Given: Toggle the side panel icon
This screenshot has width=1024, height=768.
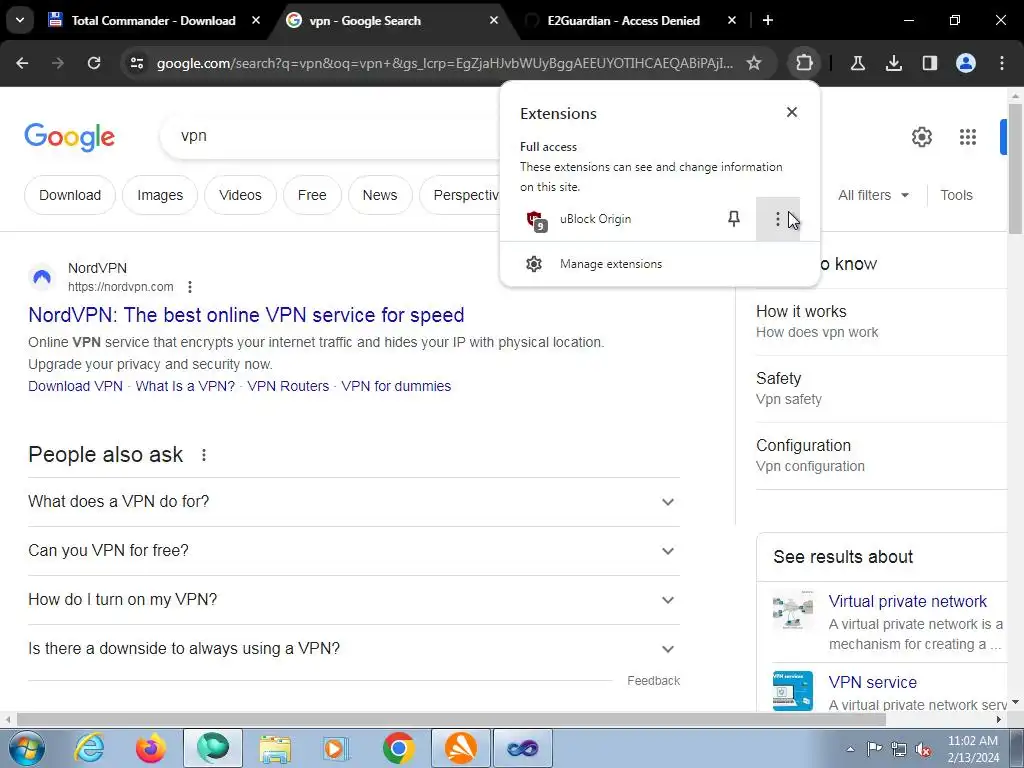Looking at the screenshot, I should 929,63.
